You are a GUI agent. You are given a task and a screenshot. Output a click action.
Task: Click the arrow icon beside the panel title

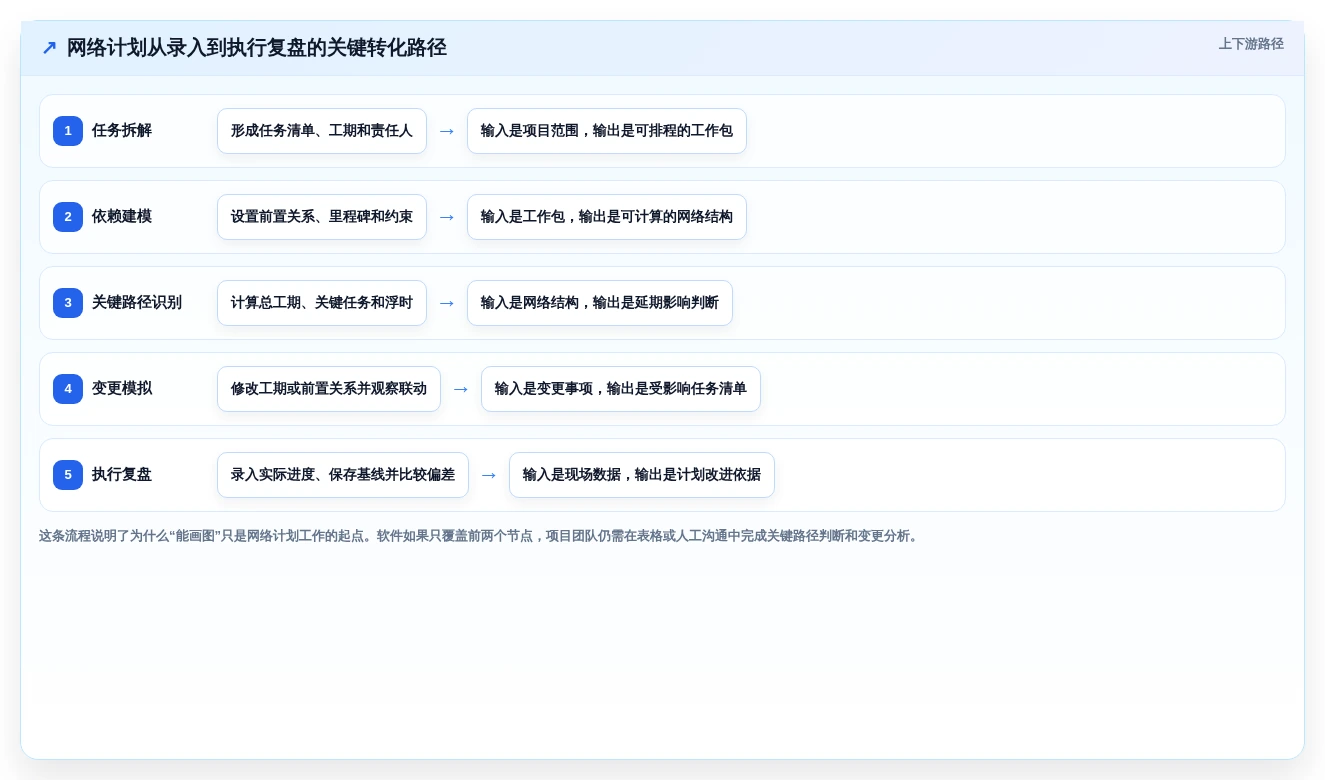point(49,48)
